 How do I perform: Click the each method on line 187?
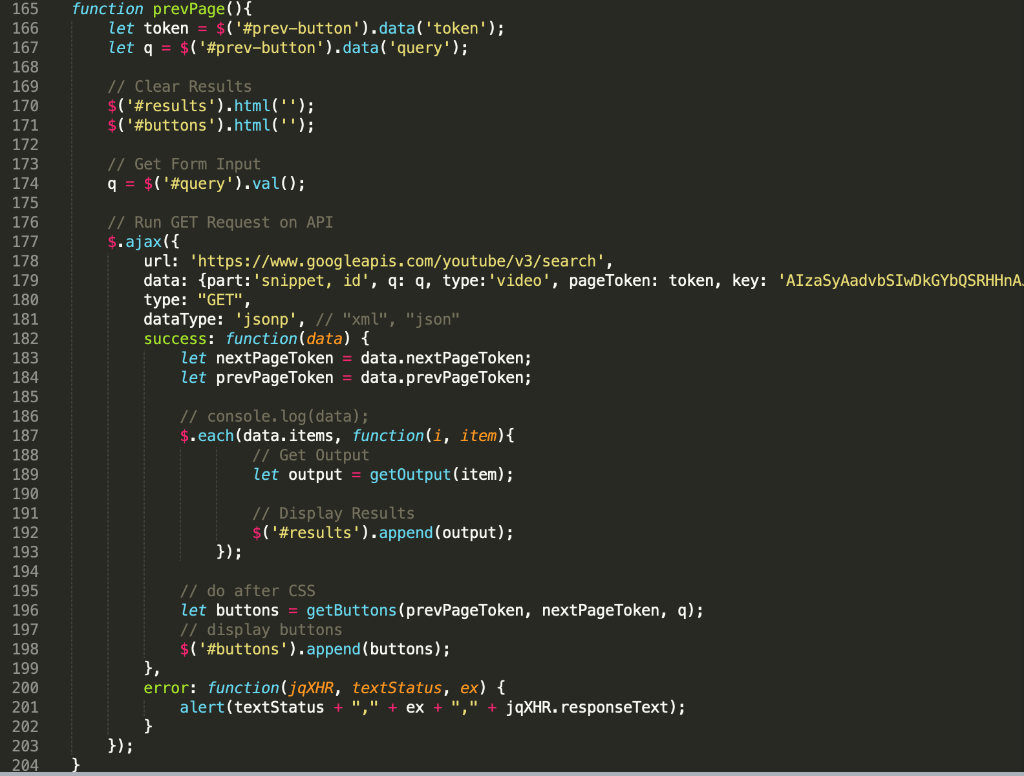(216, 436)
